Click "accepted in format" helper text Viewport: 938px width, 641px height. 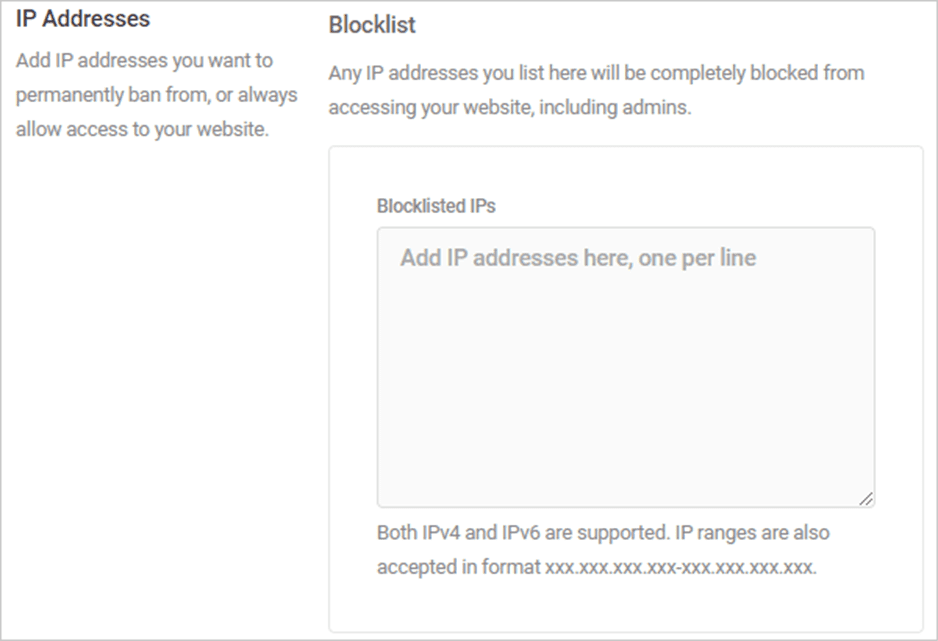pos(459,567)
